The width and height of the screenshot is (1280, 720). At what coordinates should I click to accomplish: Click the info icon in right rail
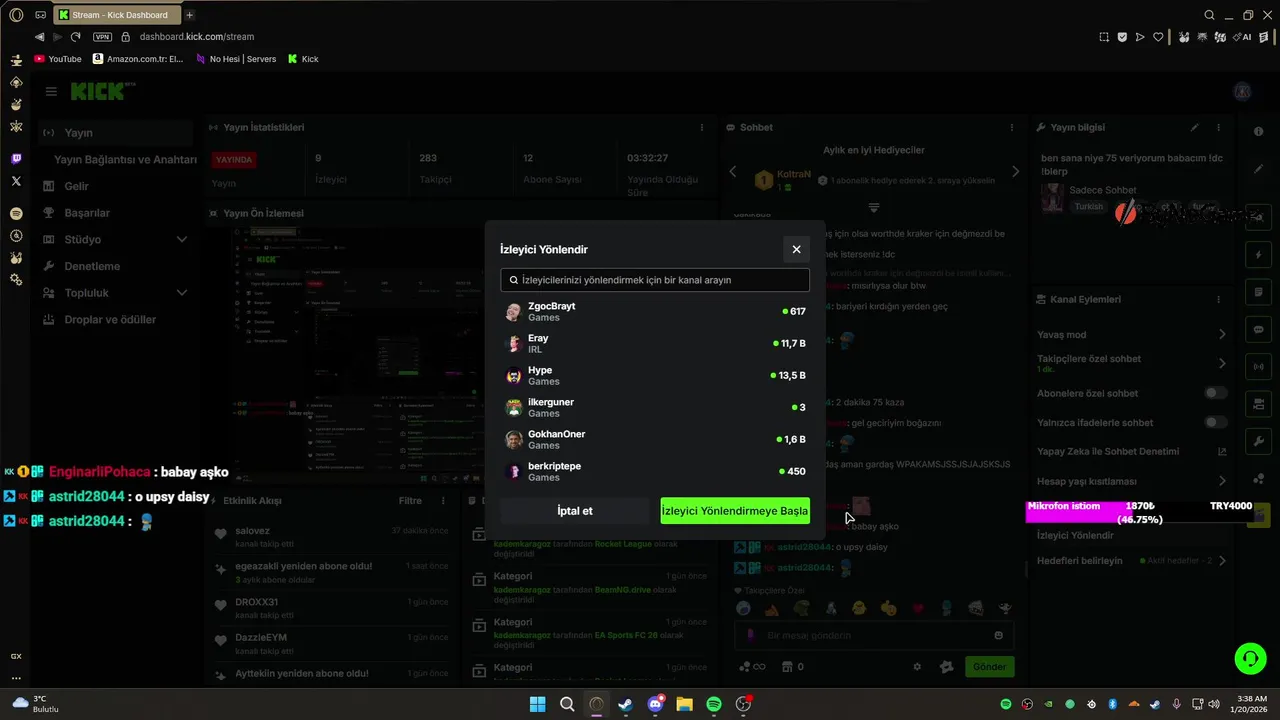pos(1259,132)
